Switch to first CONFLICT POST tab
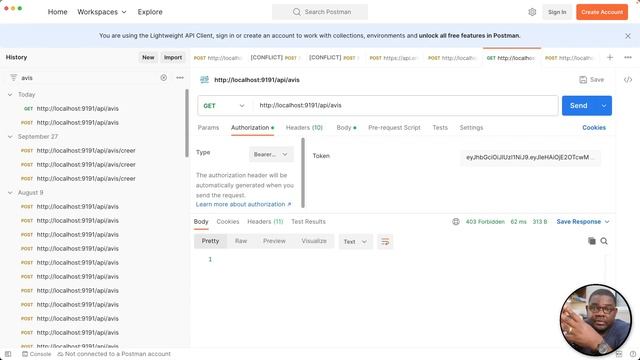Image resolution: width=640 pixels, height=360 pixels. coord(275,58)
